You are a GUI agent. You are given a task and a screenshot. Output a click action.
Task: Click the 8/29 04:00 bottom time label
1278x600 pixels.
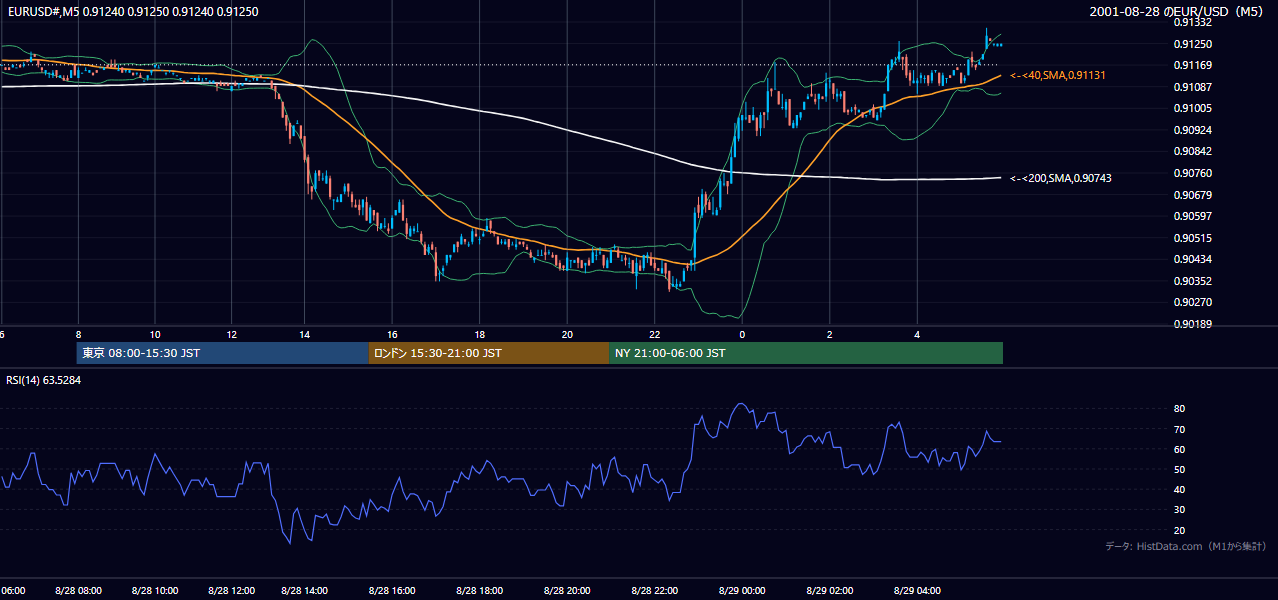(917, 591)
